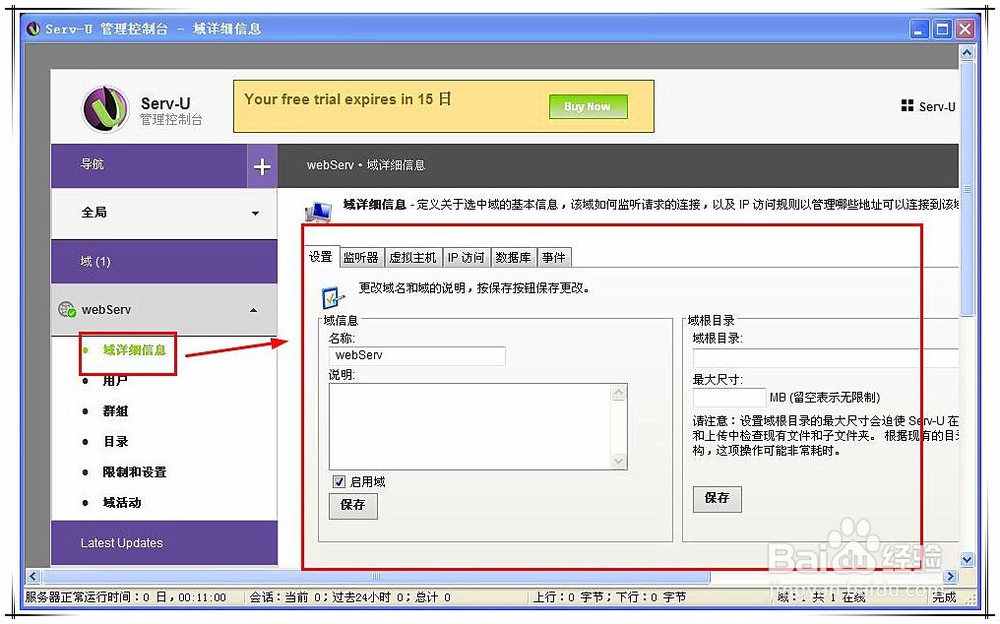Click the free trial expires text

[348, 100]
